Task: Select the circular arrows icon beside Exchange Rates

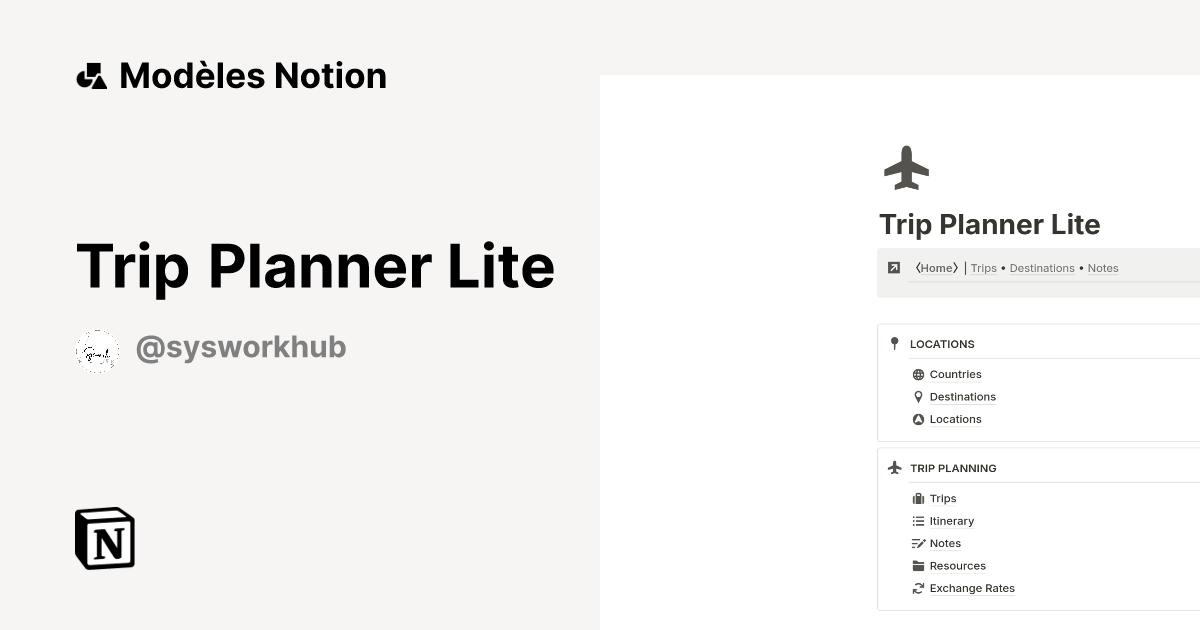Action: 918,588
